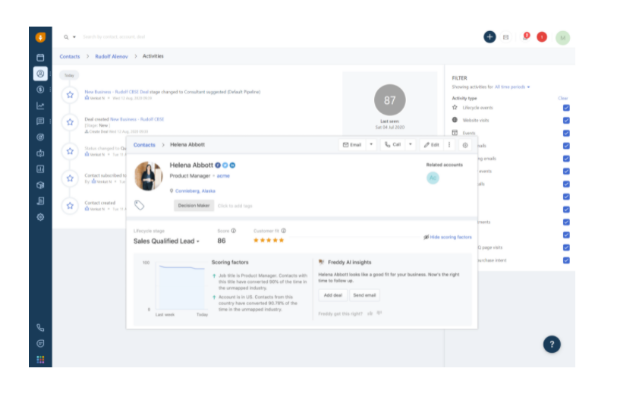Click the Customer fit star rating

tap(268, 240)
